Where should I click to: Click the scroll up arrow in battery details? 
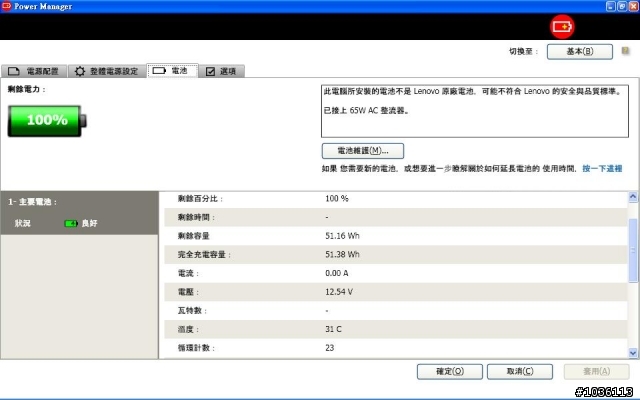coord(633,197)
